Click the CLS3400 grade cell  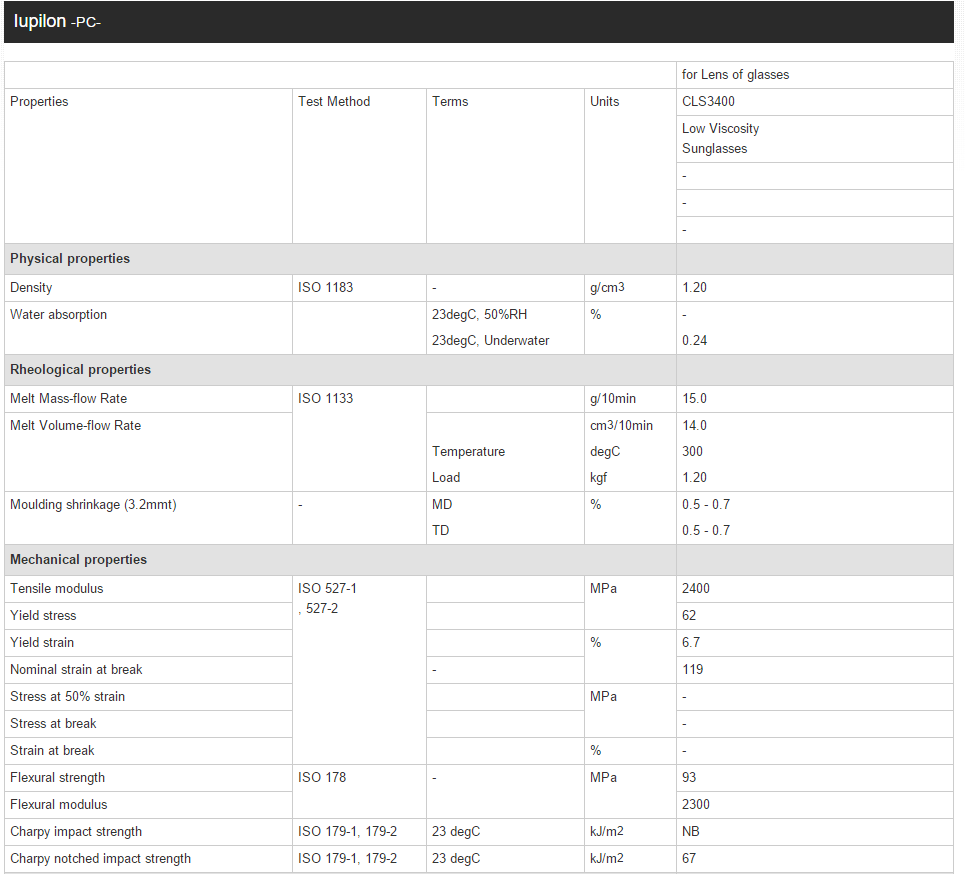coord(815,102)
